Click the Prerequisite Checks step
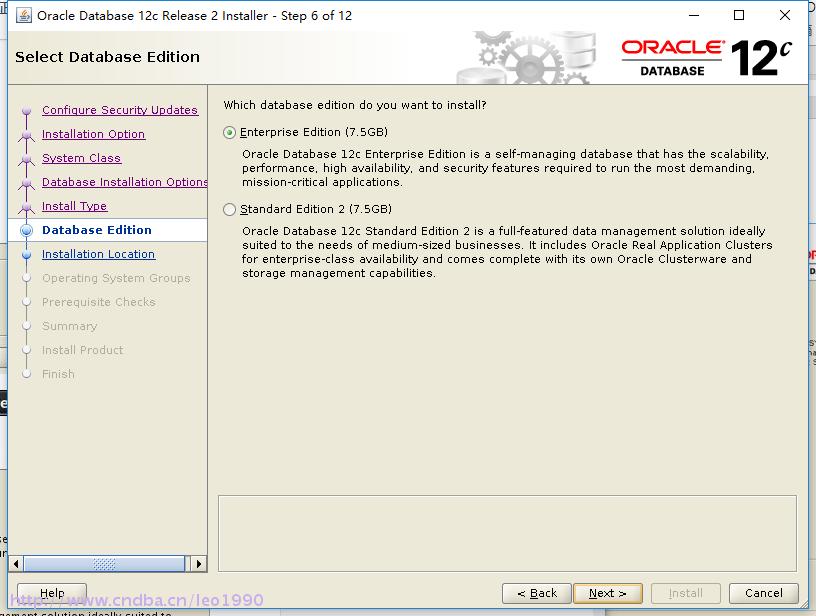 (x=98, y=302)
